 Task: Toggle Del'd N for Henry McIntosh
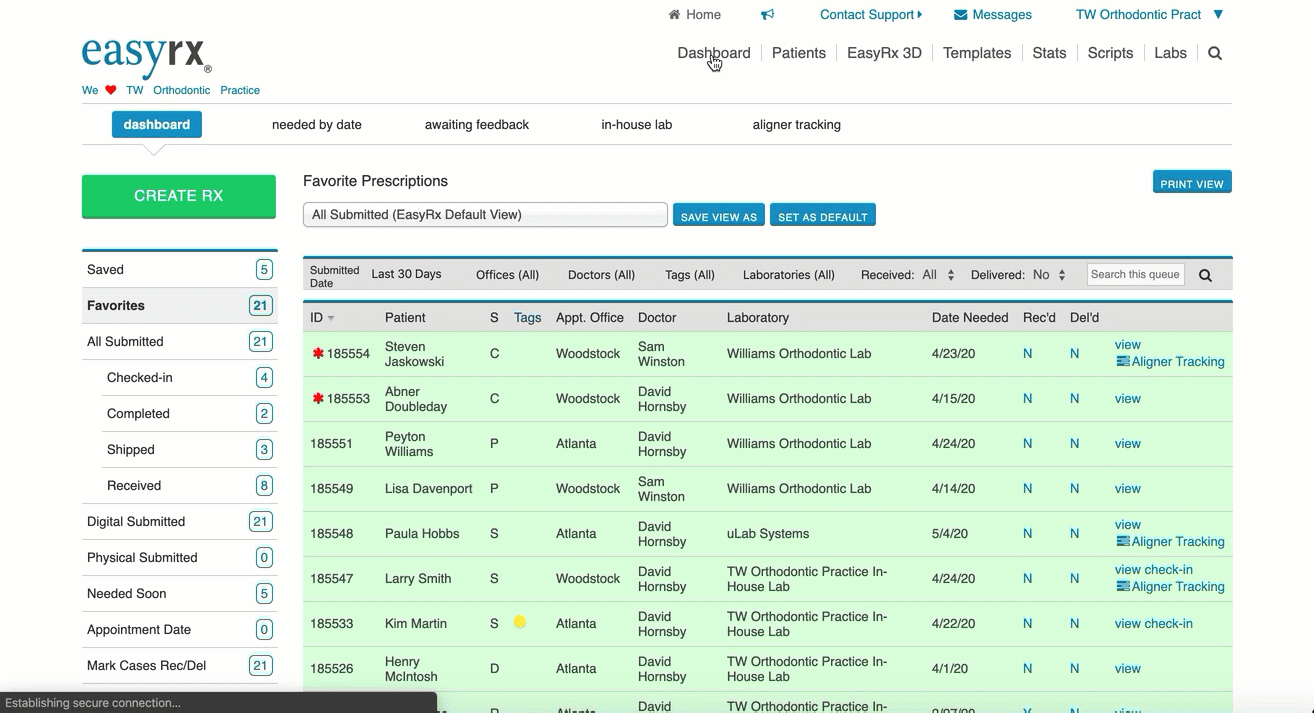(1074, 669)
